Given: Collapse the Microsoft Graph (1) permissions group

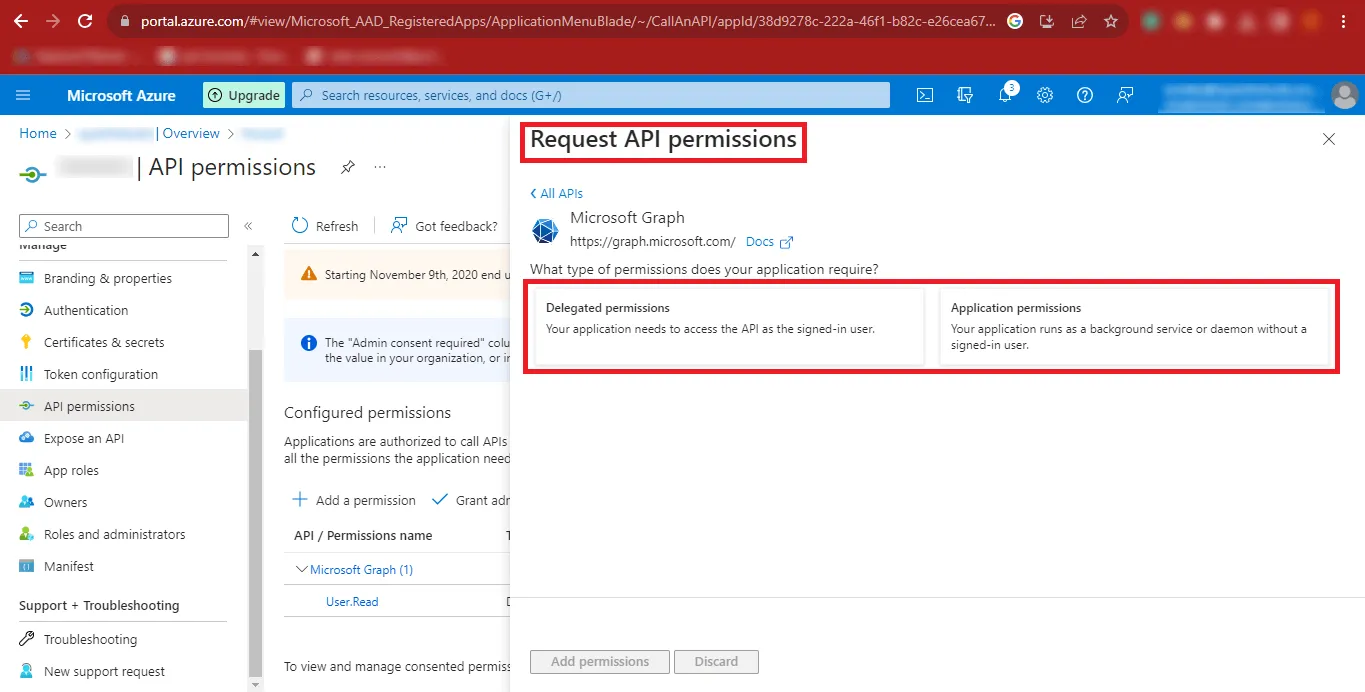Looking at the screenshot, I should 301,570.
